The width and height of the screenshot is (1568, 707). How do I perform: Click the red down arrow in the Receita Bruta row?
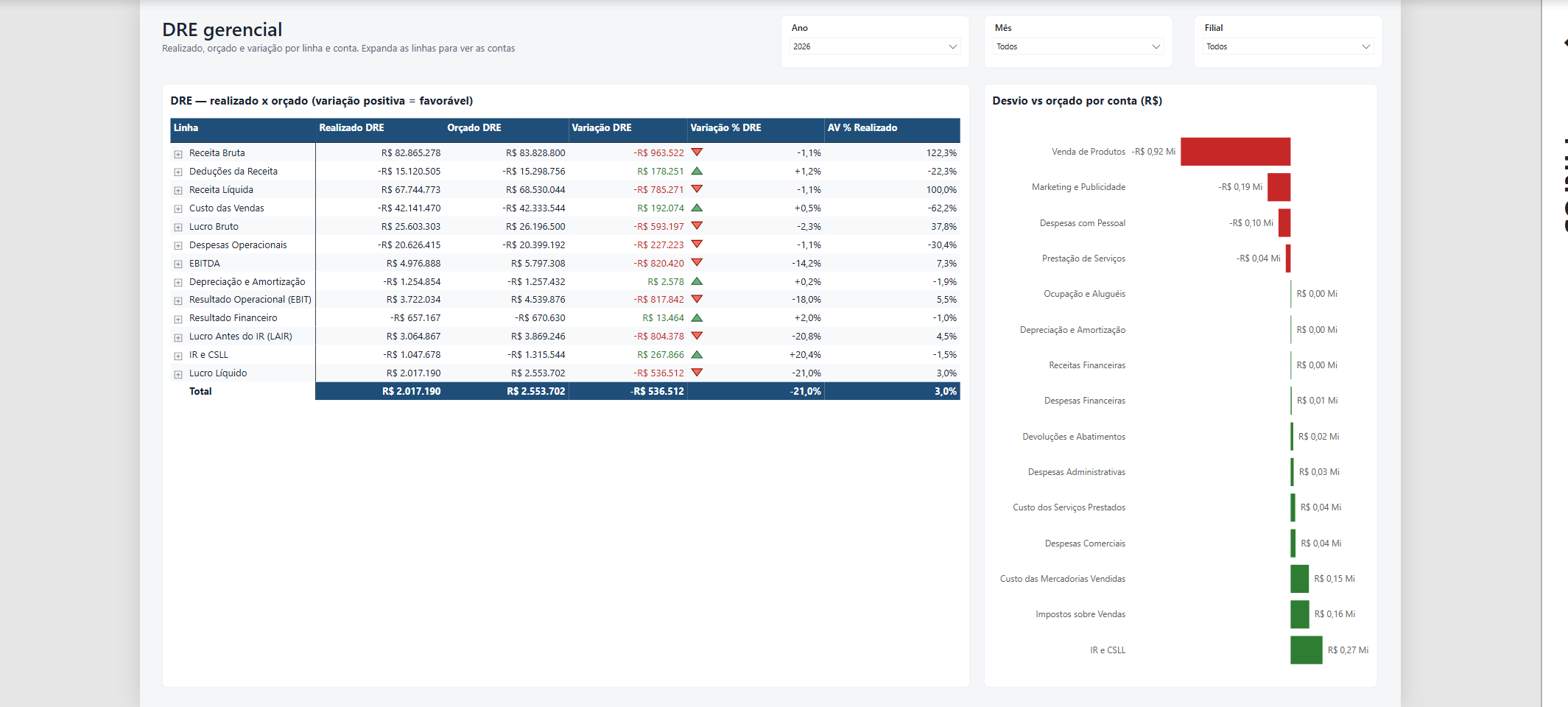pyautogui.click(x=697, y=152)
